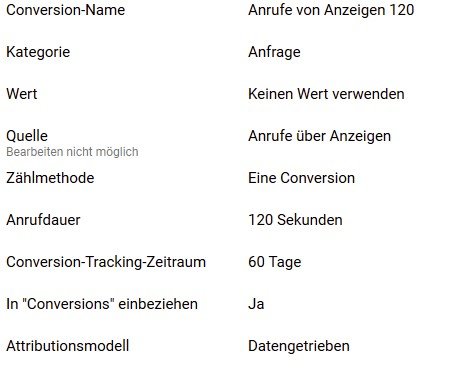Click the Bearbeiten nicht möglich note
This screenshot has height=370, width=465.
(72, 152)
